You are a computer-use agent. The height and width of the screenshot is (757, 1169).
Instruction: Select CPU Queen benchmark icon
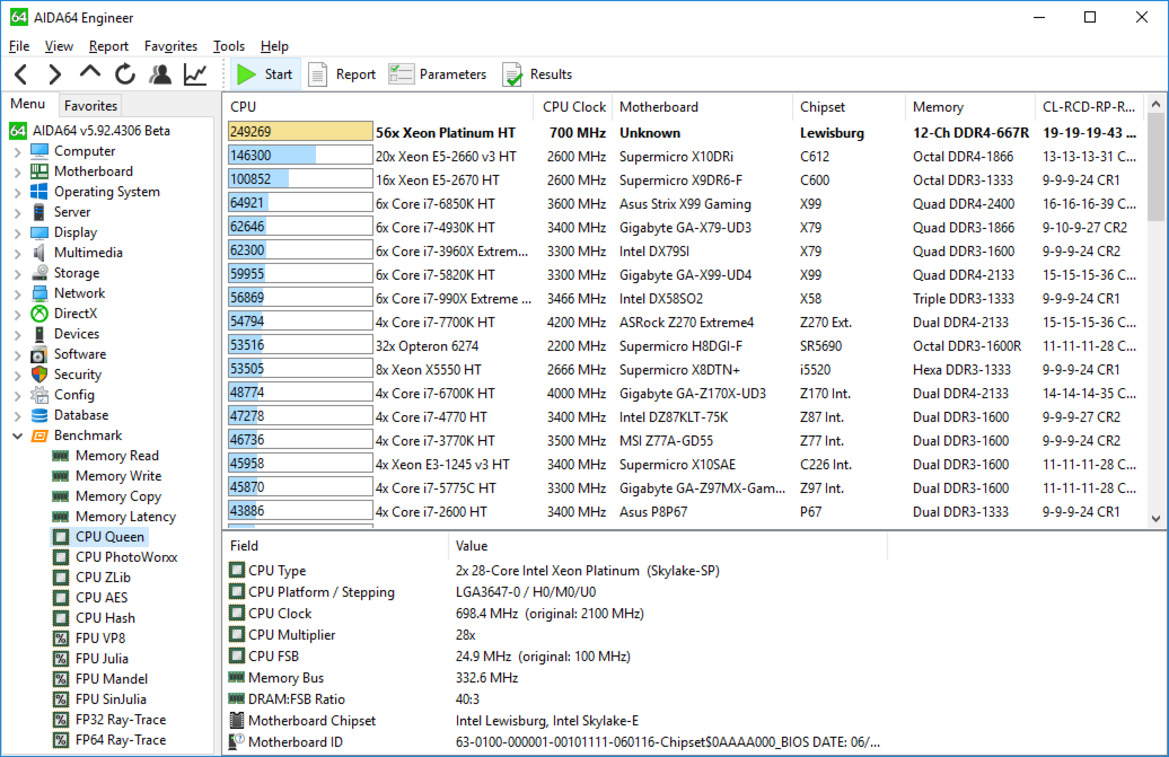click(61, 537)
